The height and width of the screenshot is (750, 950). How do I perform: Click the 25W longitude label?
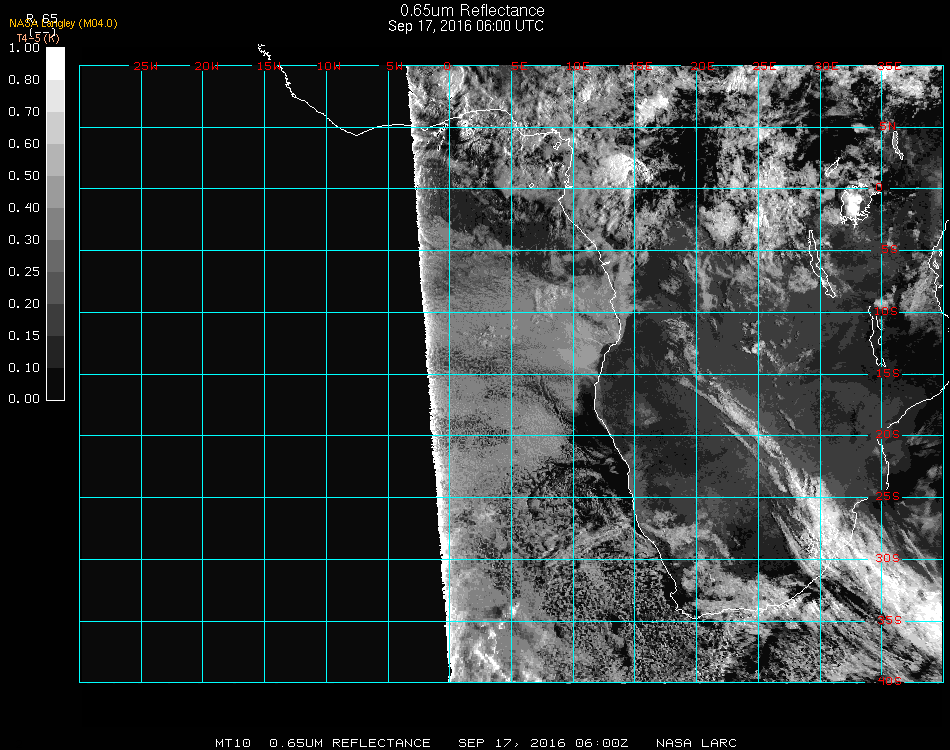coord(146,66)
